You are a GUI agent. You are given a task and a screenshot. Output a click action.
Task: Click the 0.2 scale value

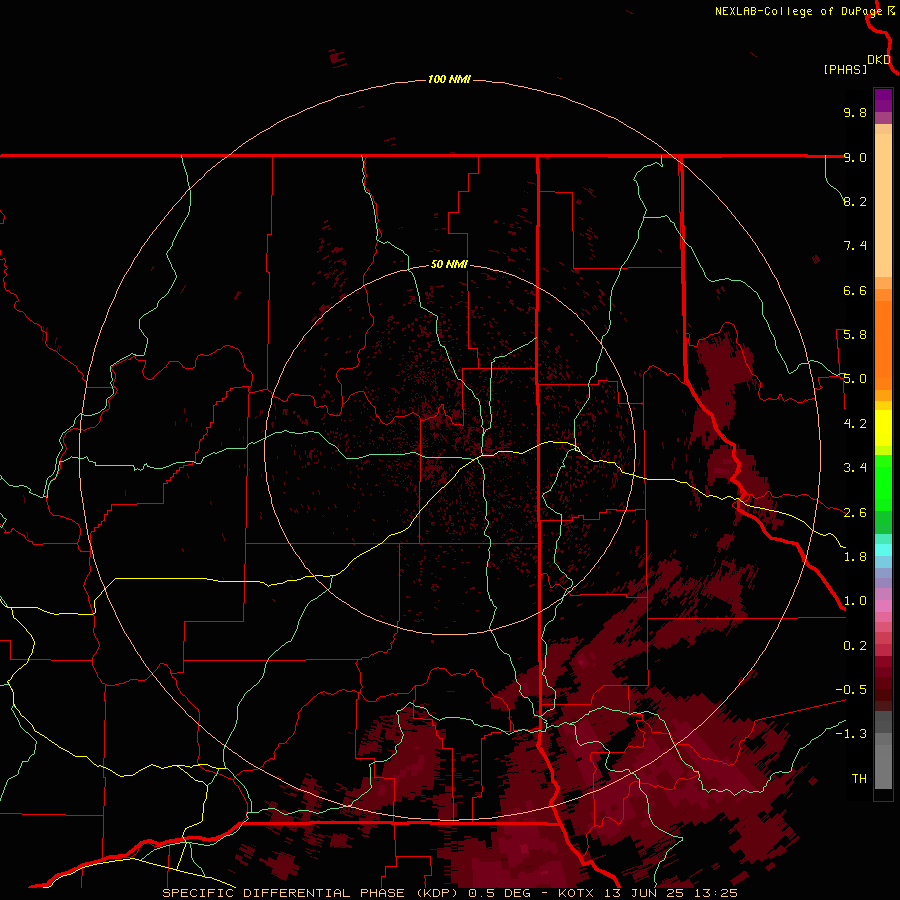(855, 646)
